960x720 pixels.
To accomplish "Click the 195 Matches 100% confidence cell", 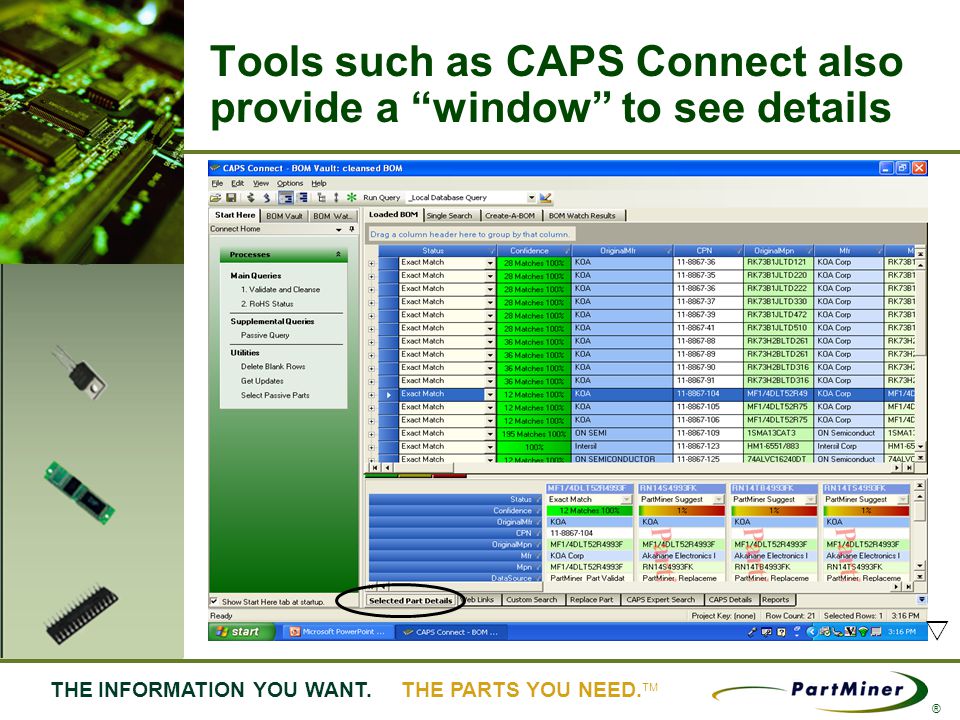I will point(533,434).
